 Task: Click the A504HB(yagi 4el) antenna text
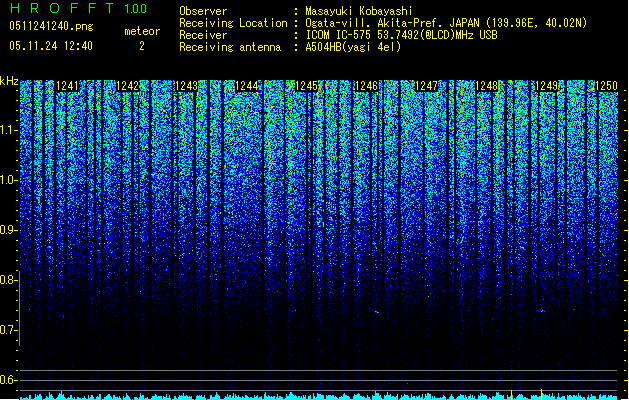(x=353, y=47)
